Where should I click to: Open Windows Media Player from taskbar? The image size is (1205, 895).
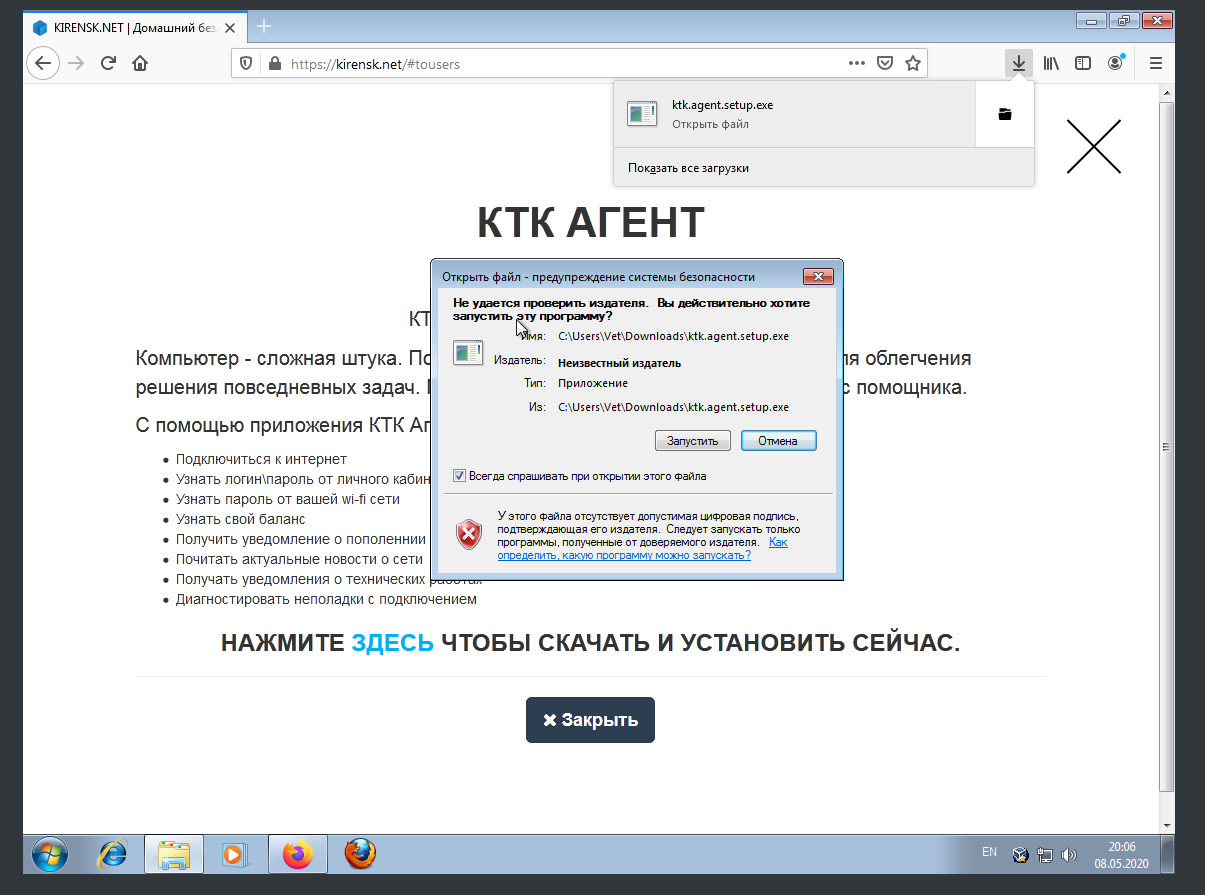pyautogui.click(x=236, y=854)
